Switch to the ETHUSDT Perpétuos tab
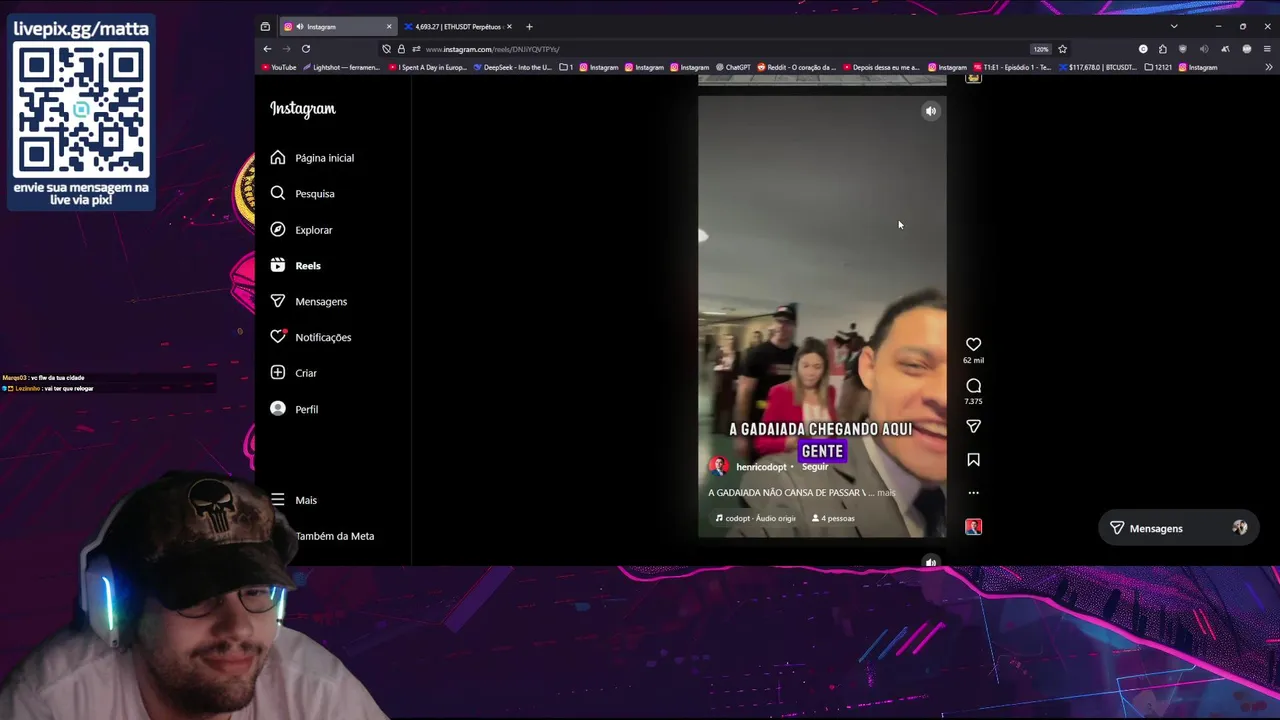Image resolution: width=1280 pixels, height=720 pixels. pos(458,27)
